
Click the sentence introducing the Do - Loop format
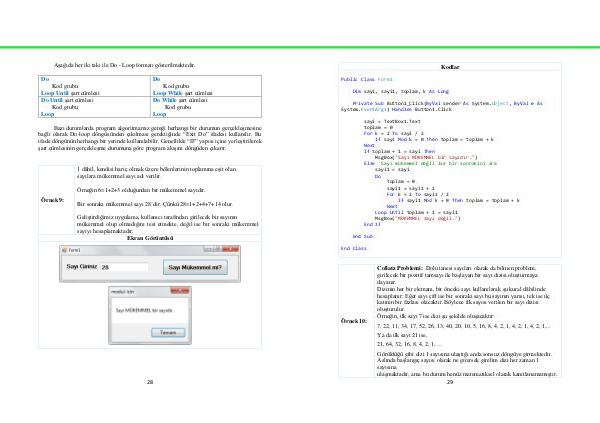click(x=124, y=65)
